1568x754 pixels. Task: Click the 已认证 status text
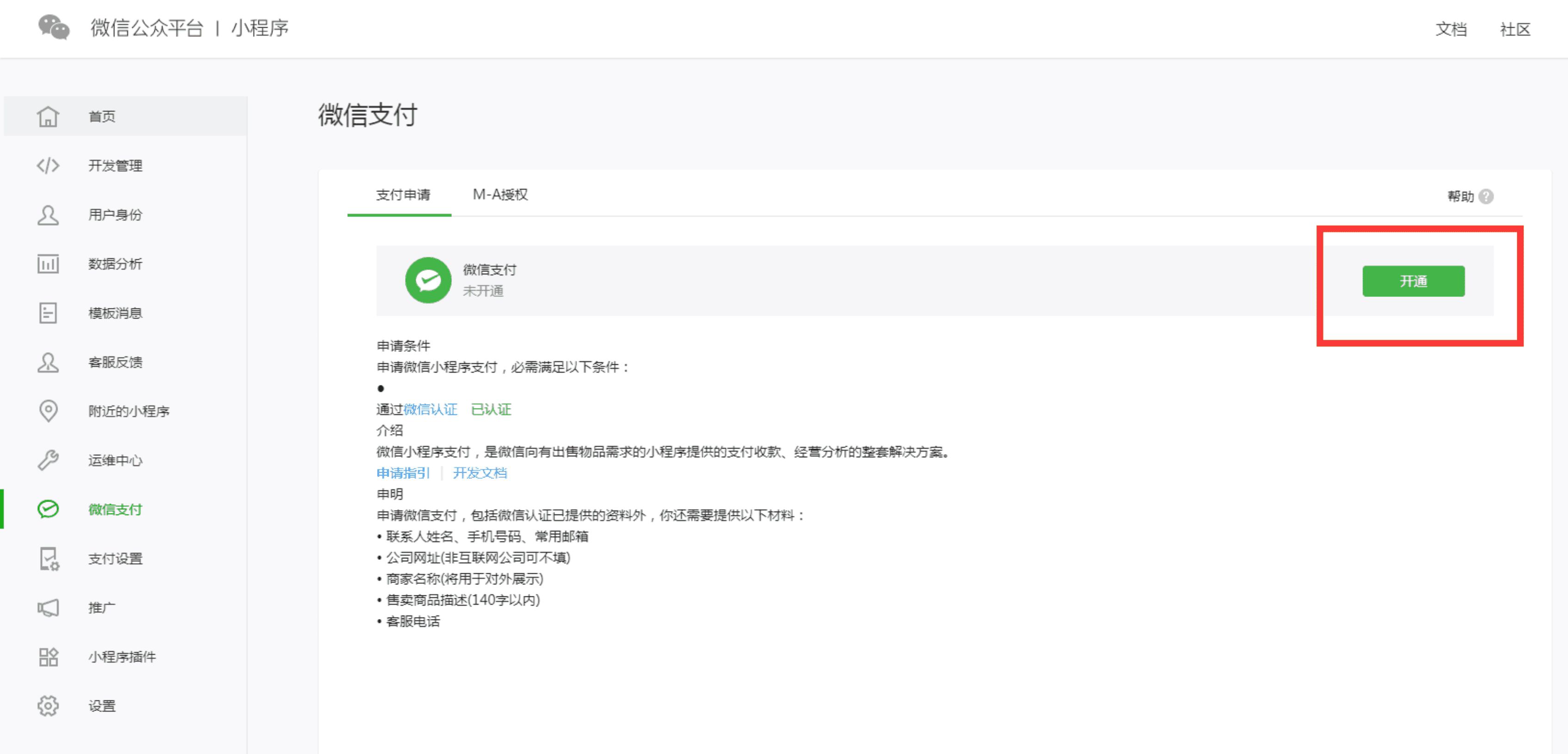(x=491, y=410)
